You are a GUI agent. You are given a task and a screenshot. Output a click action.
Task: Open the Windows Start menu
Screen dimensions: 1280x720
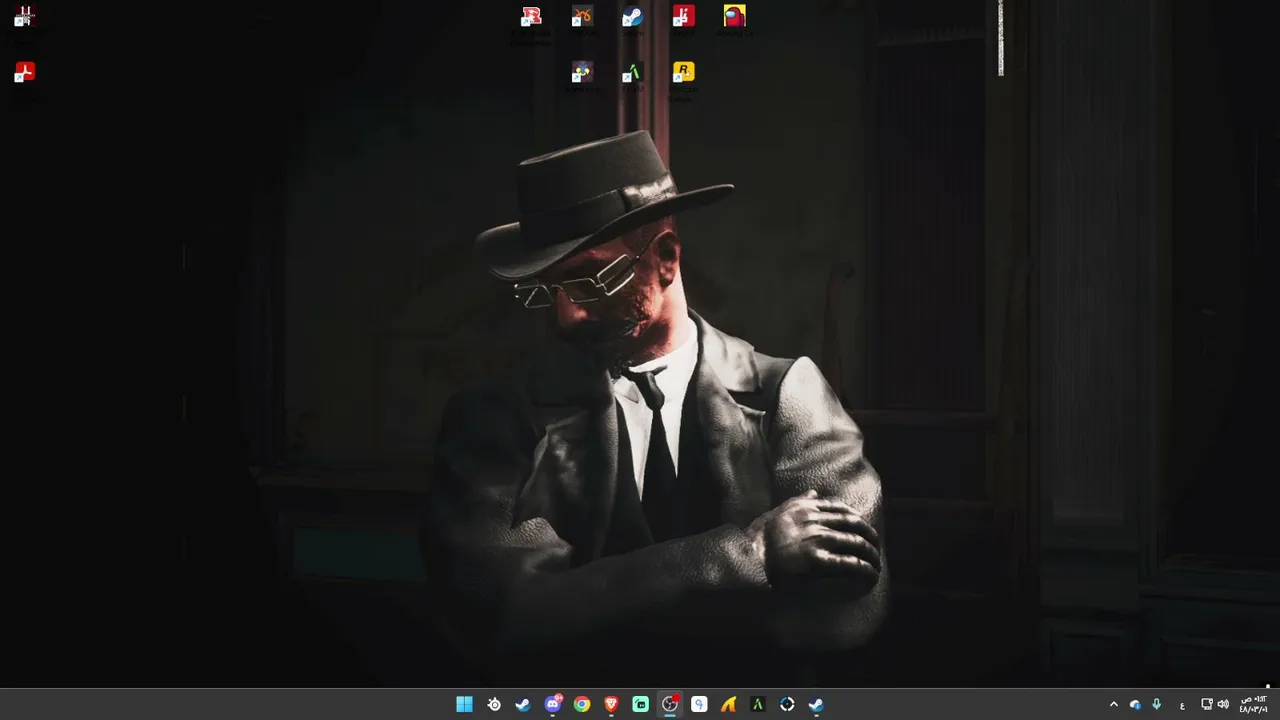tap(464, 704)
